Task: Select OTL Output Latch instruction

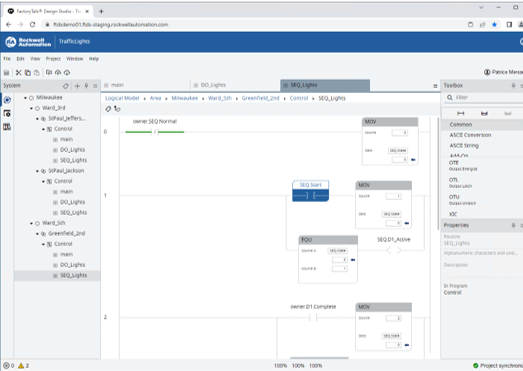Action: [461, 182]
